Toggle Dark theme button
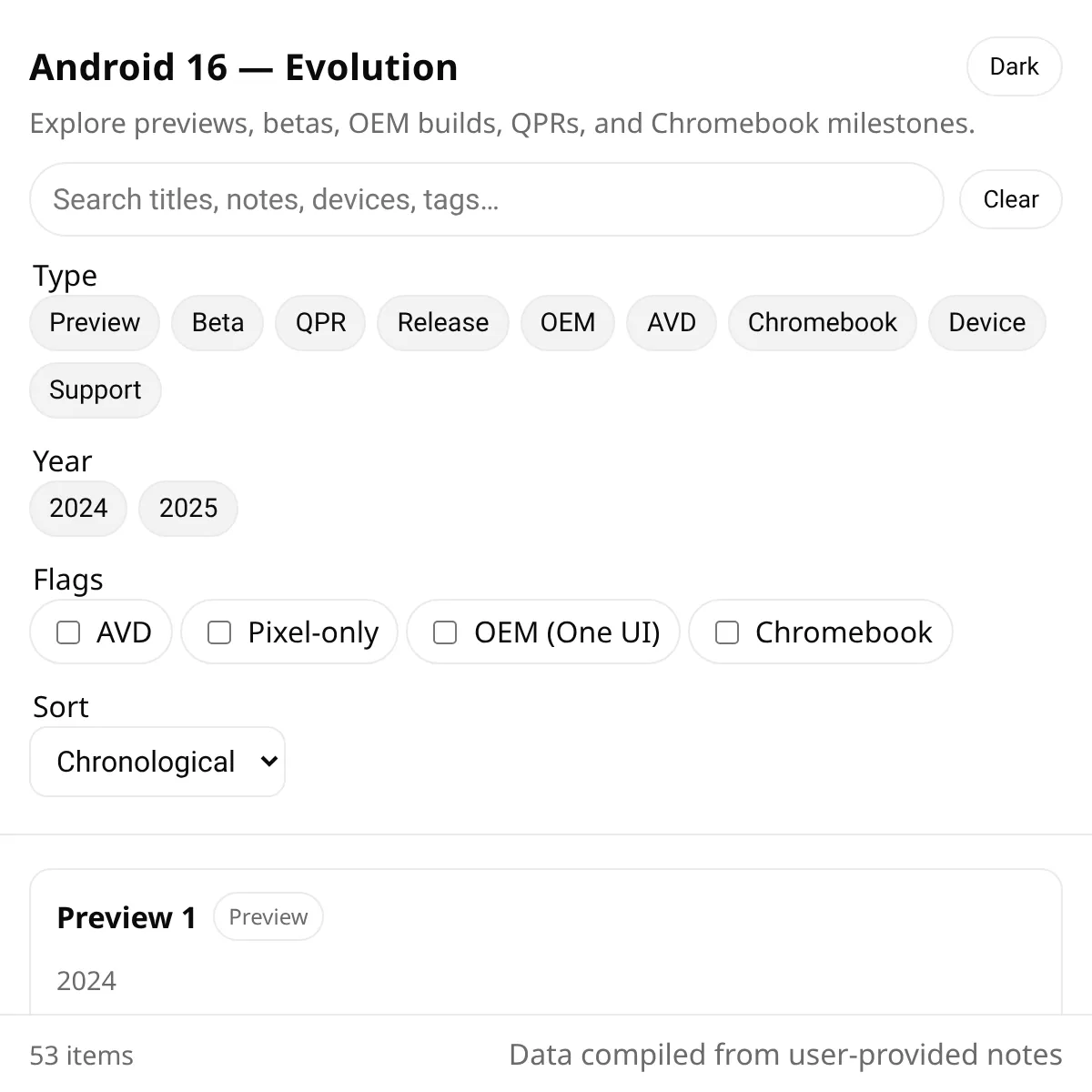 point(1014,66)
